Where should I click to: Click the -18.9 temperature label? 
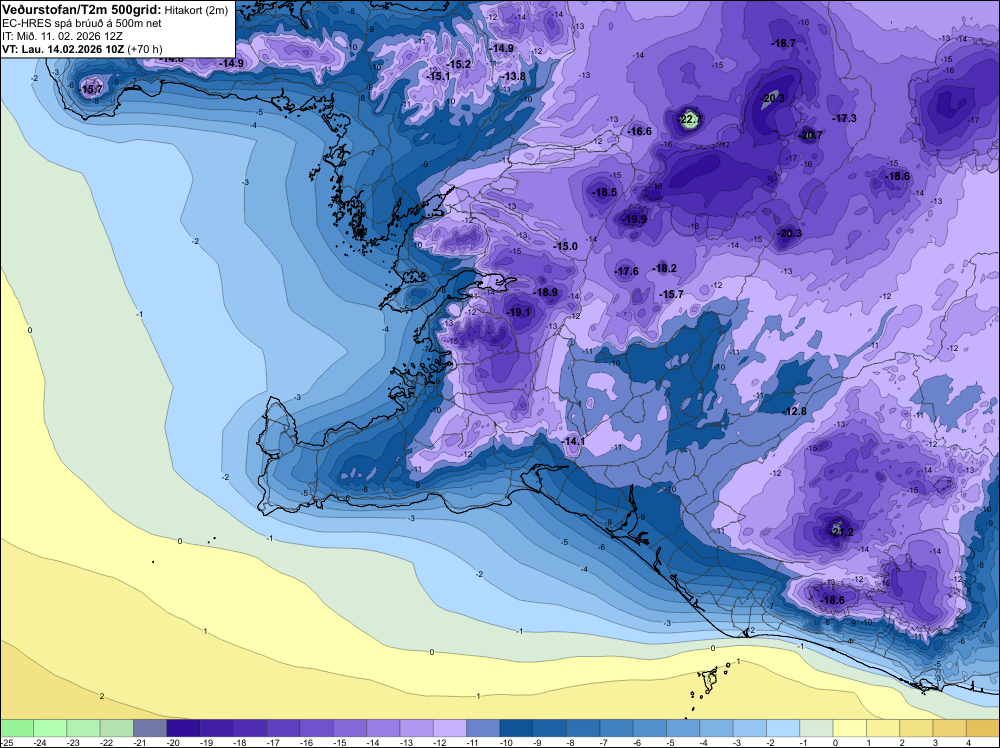point(546,292)
